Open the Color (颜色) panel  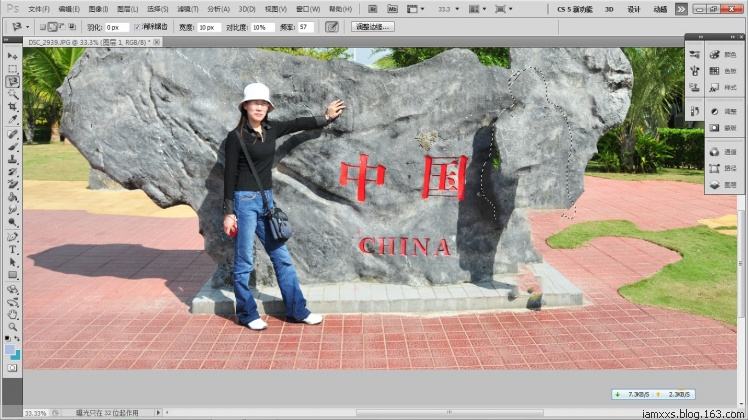point(723,55)
